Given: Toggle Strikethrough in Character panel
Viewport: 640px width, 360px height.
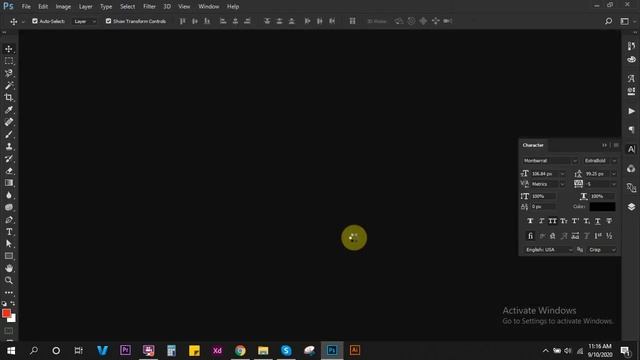Looking at the screenshot, I should coord(609,221).
